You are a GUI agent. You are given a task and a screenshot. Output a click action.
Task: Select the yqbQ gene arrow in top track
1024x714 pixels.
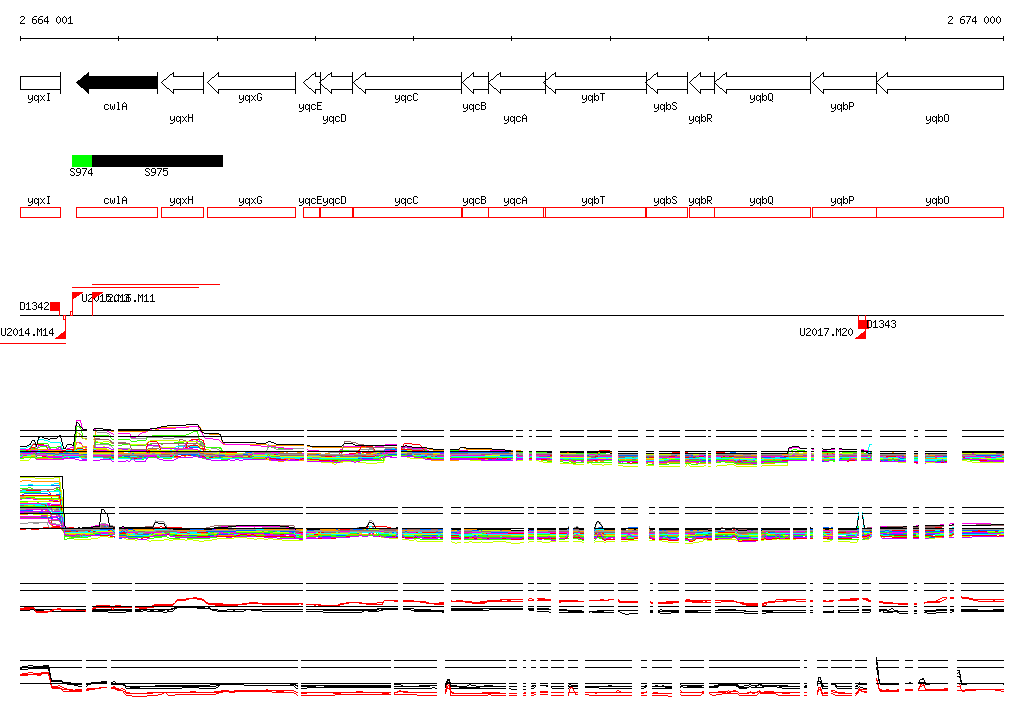click(x=762, y=83)
